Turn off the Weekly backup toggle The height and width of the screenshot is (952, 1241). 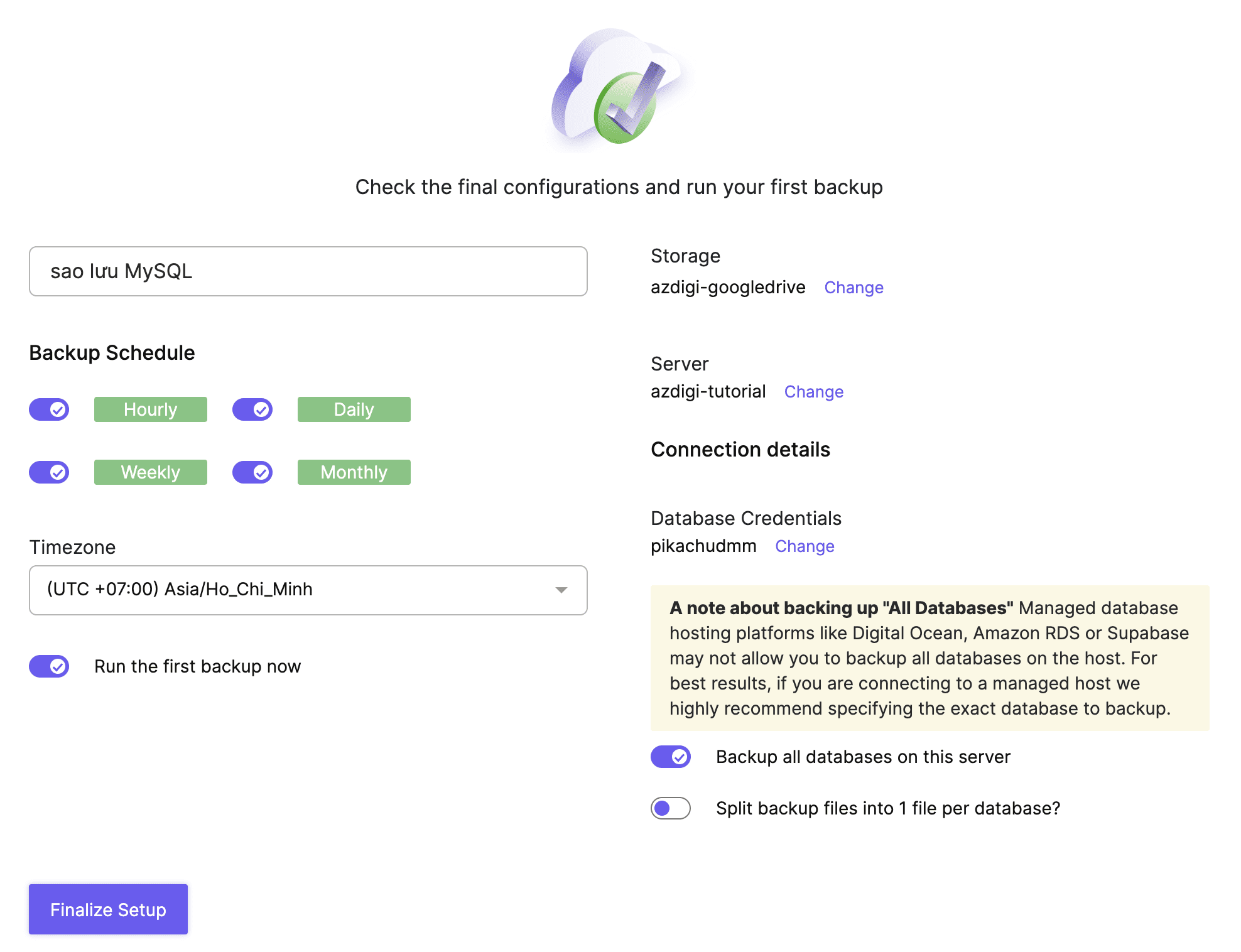[x=49, y=472]
